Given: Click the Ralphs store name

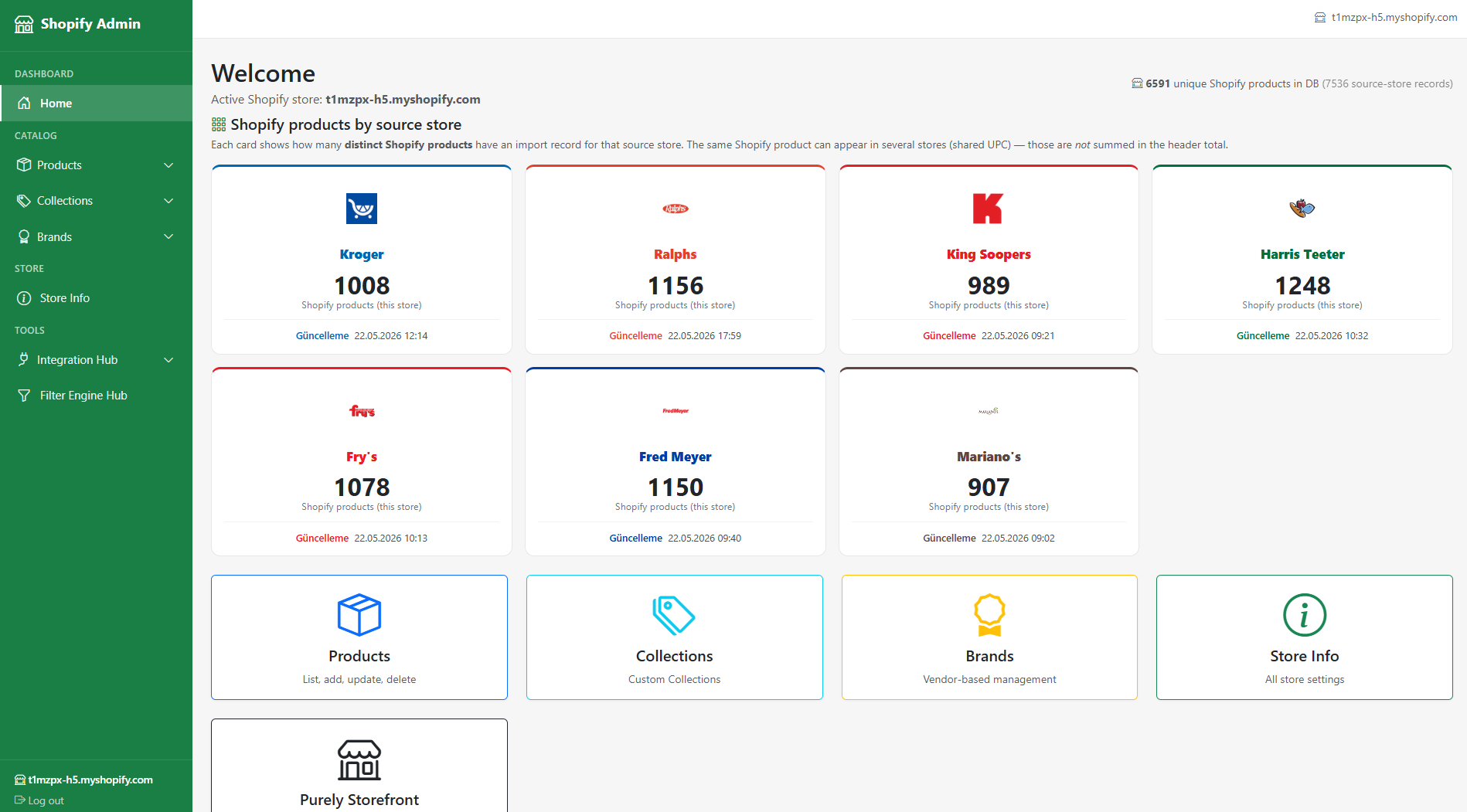Looking at the screenshot, I should [676, 254].
